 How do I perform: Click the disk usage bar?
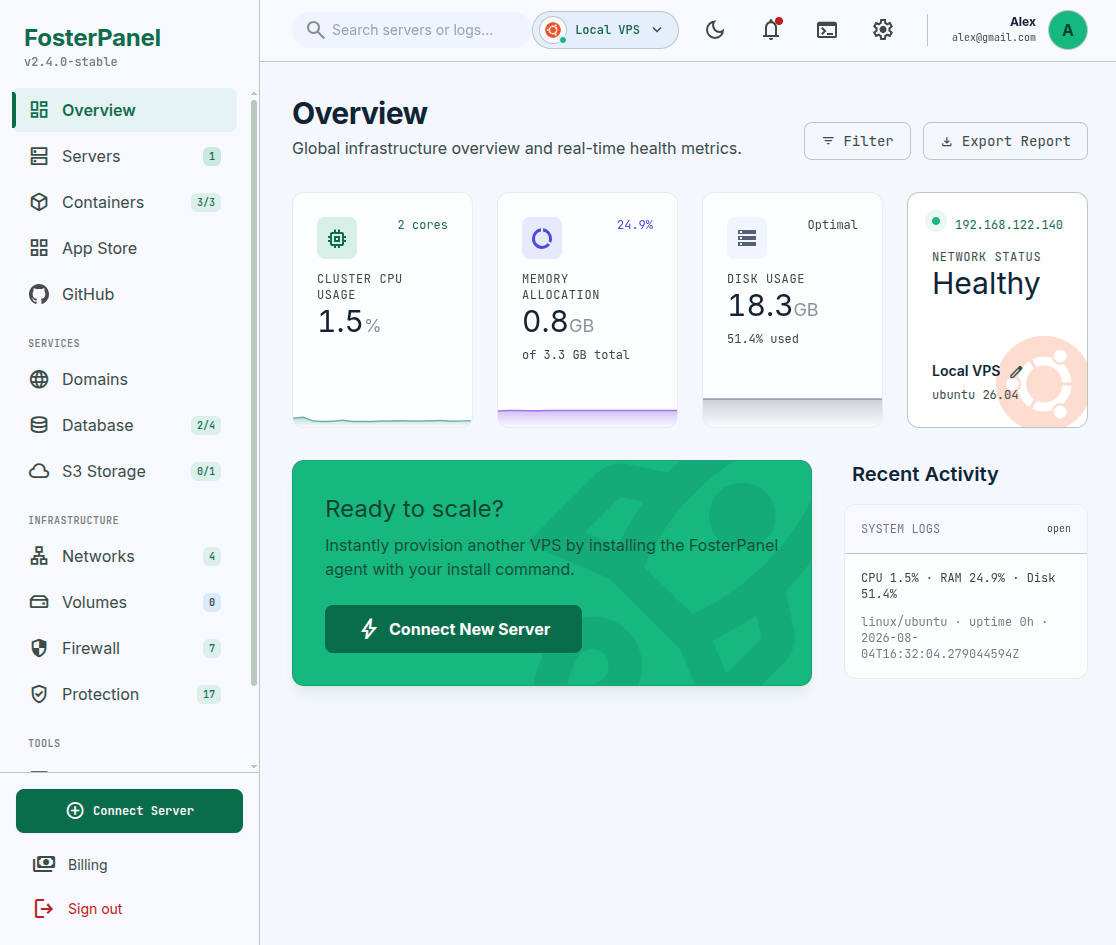coord(792,411)
